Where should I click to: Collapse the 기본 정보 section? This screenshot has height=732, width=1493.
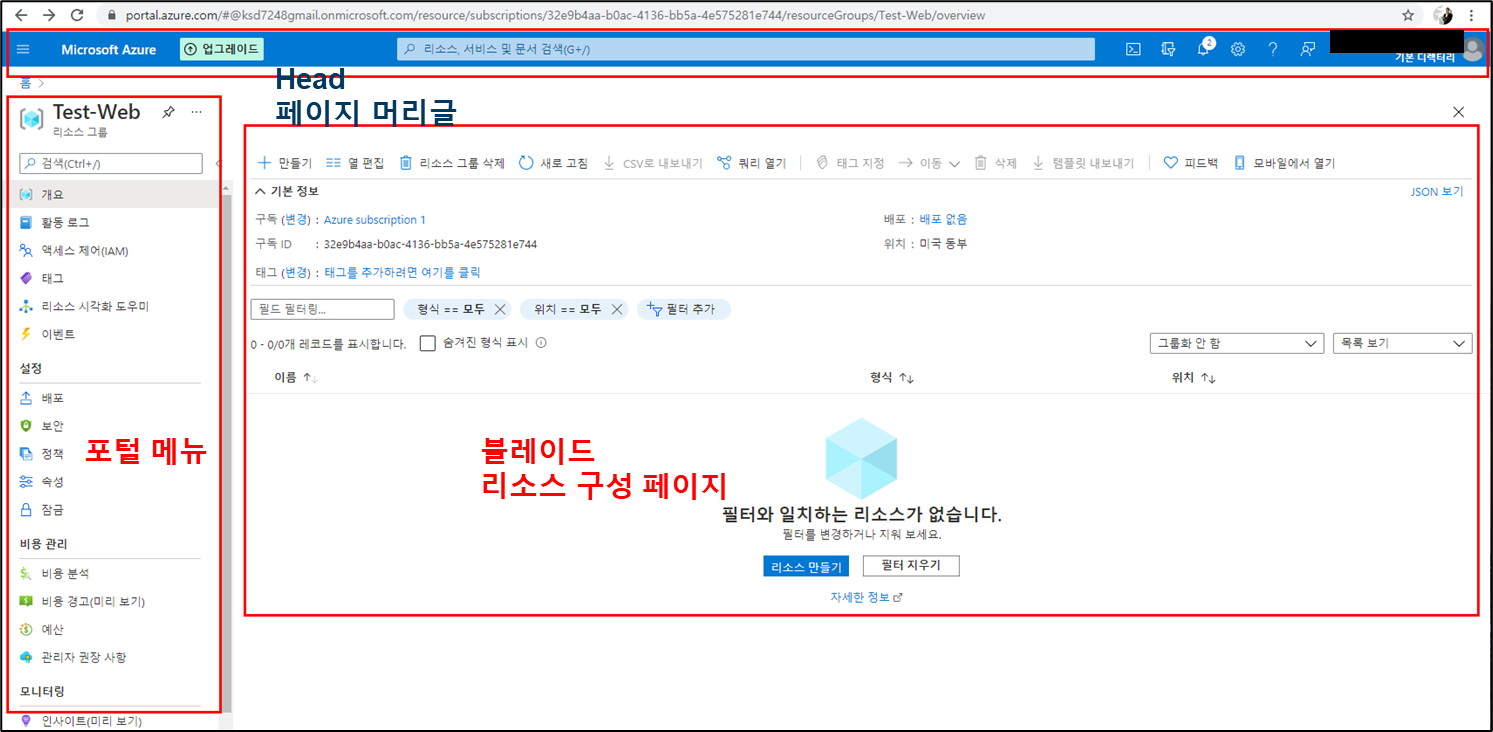(x=287, y=191)
